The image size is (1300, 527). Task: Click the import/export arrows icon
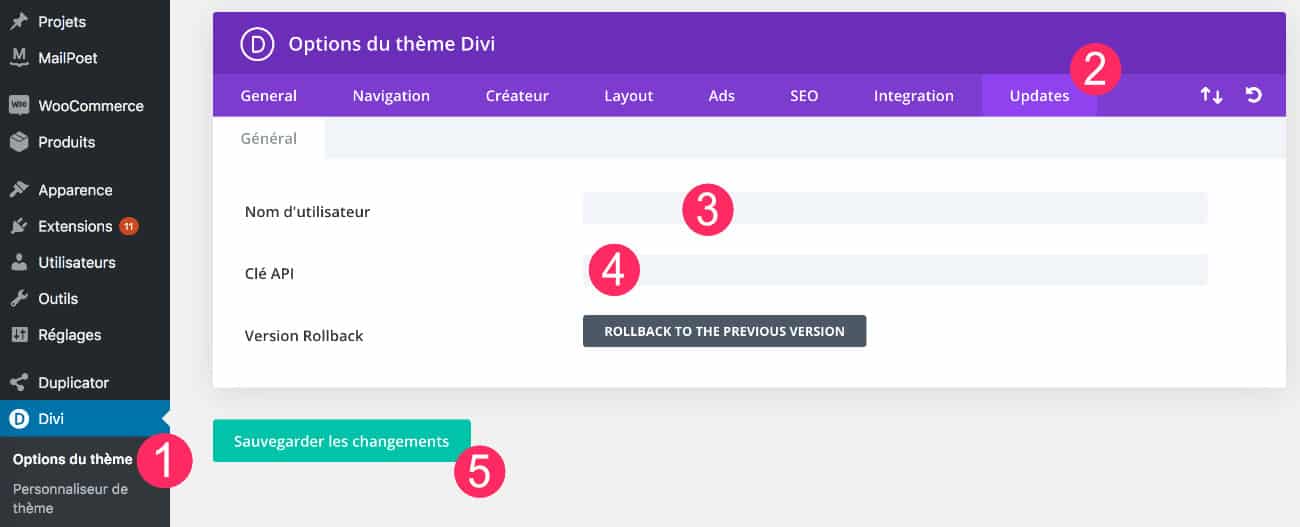coord(1211,95)
